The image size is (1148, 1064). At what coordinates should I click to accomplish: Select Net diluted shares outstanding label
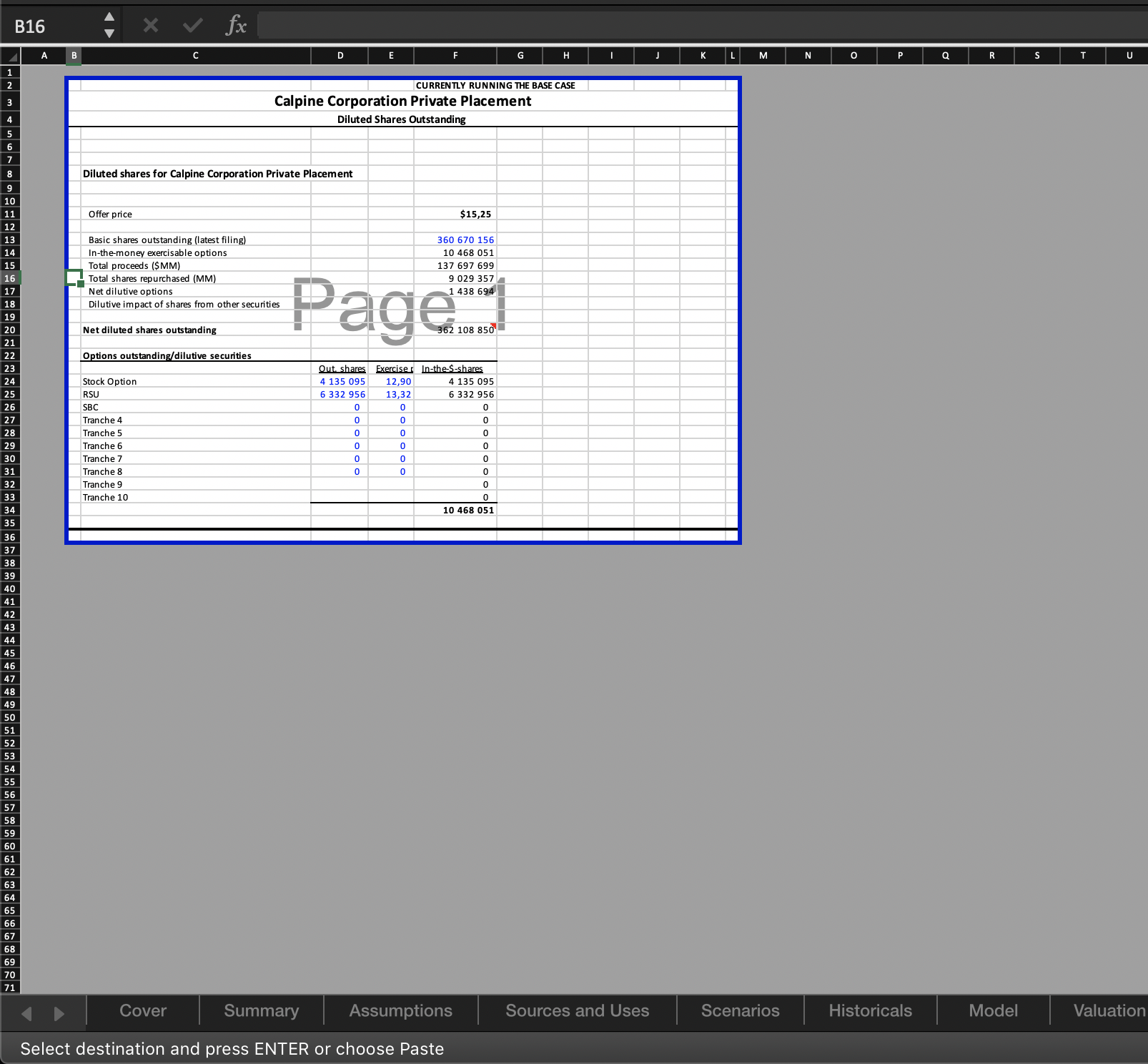tap(149, 330)
